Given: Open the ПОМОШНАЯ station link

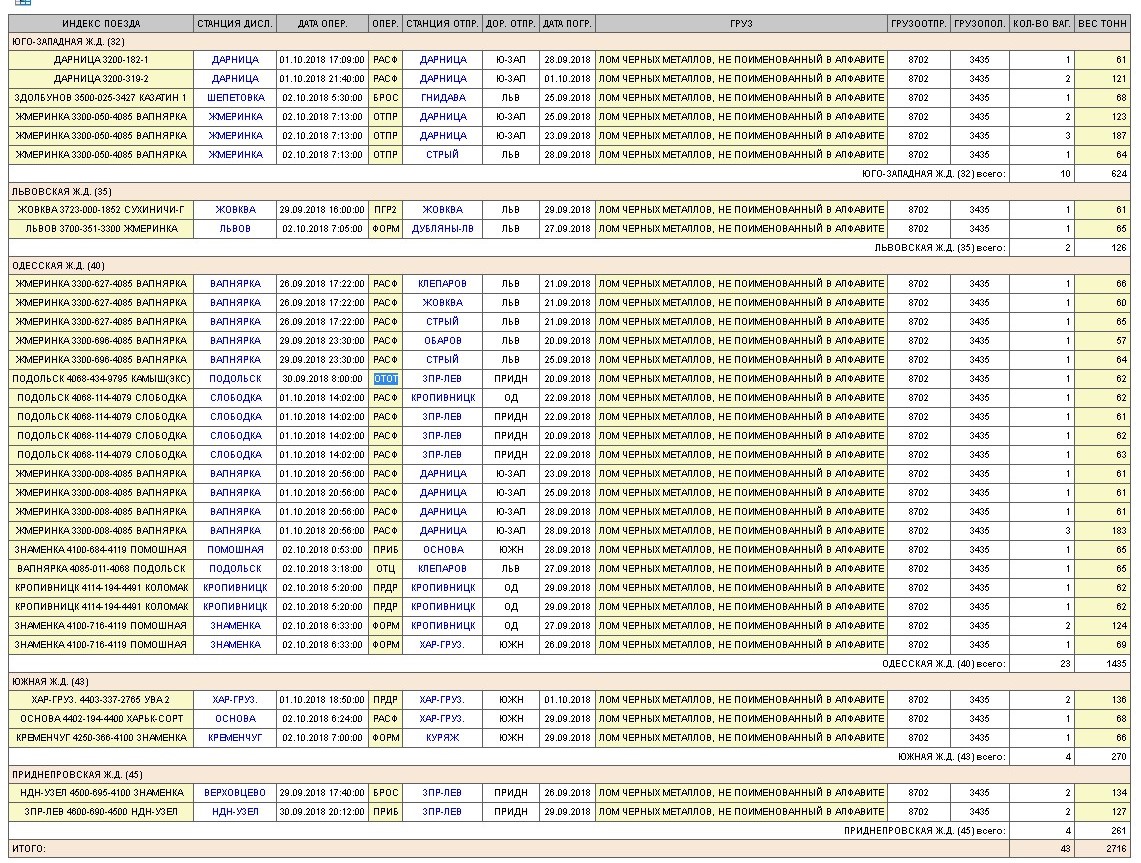Looking at the screenshot, I should (235, 549).
